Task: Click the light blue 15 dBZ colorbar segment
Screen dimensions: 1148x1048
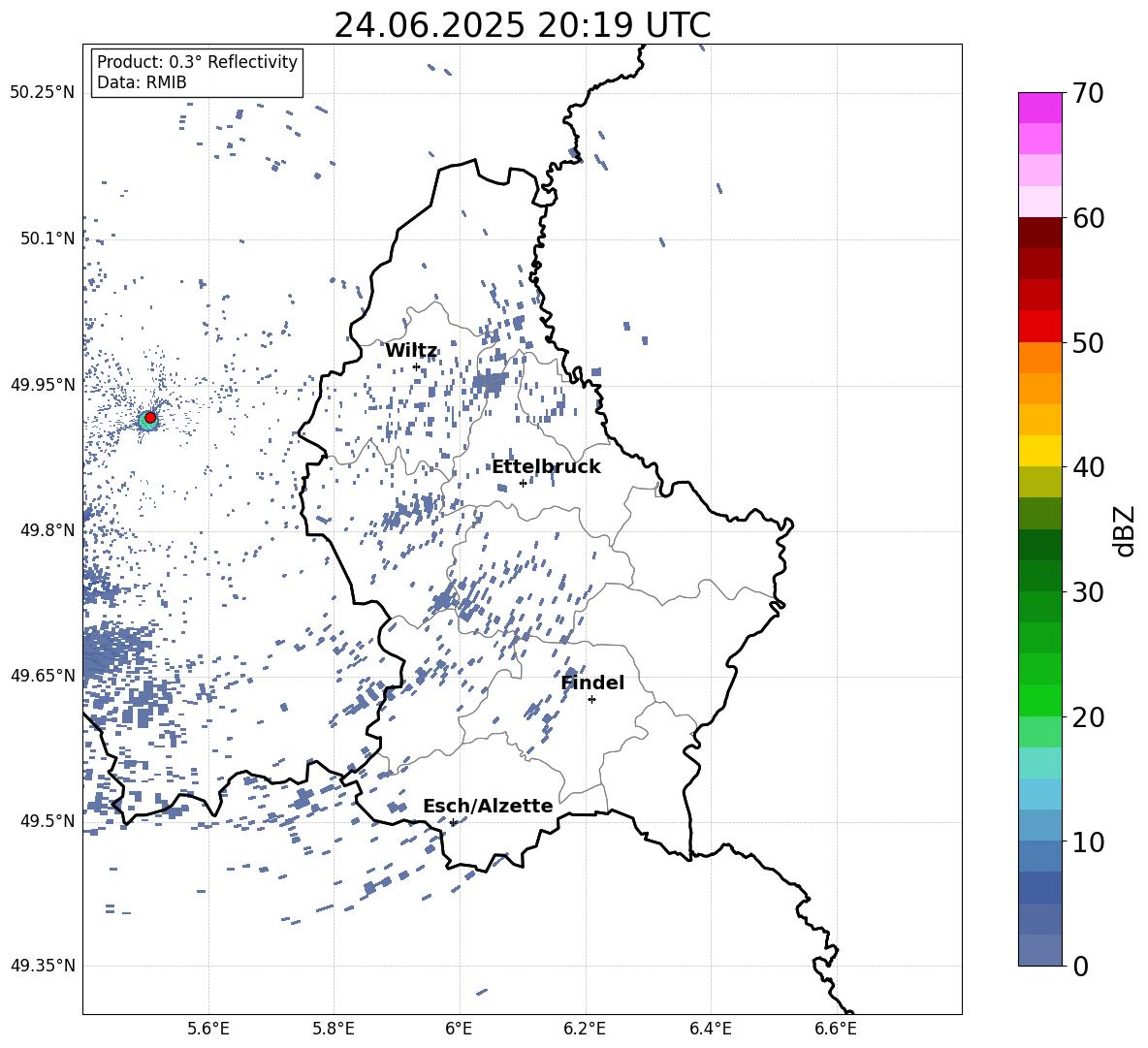Action: [1039, 794]
